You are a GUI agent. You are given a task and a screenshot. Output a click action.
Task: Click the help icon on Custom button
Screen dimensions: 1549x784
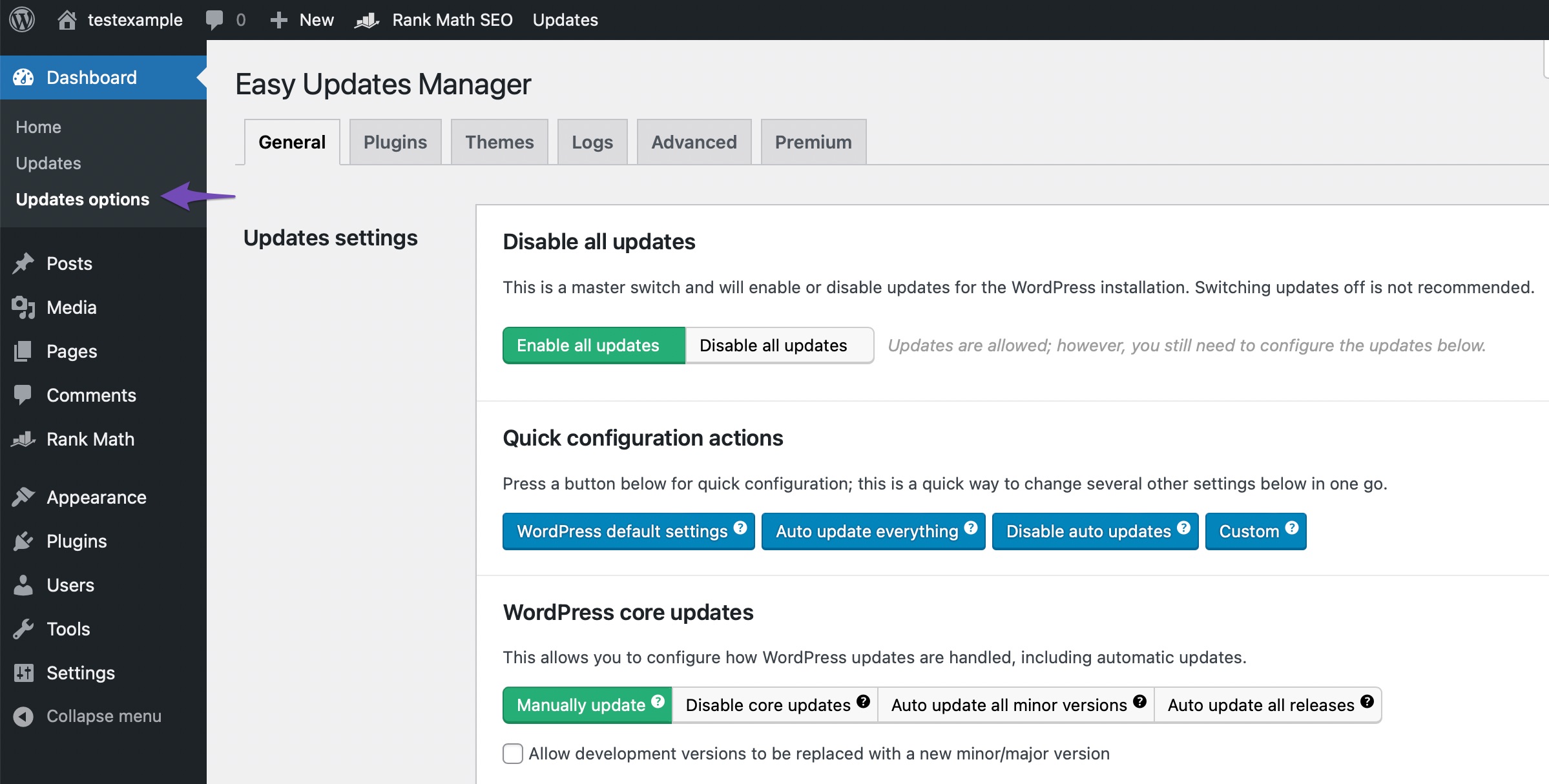pyautogui.click(x=1292, y=528)
